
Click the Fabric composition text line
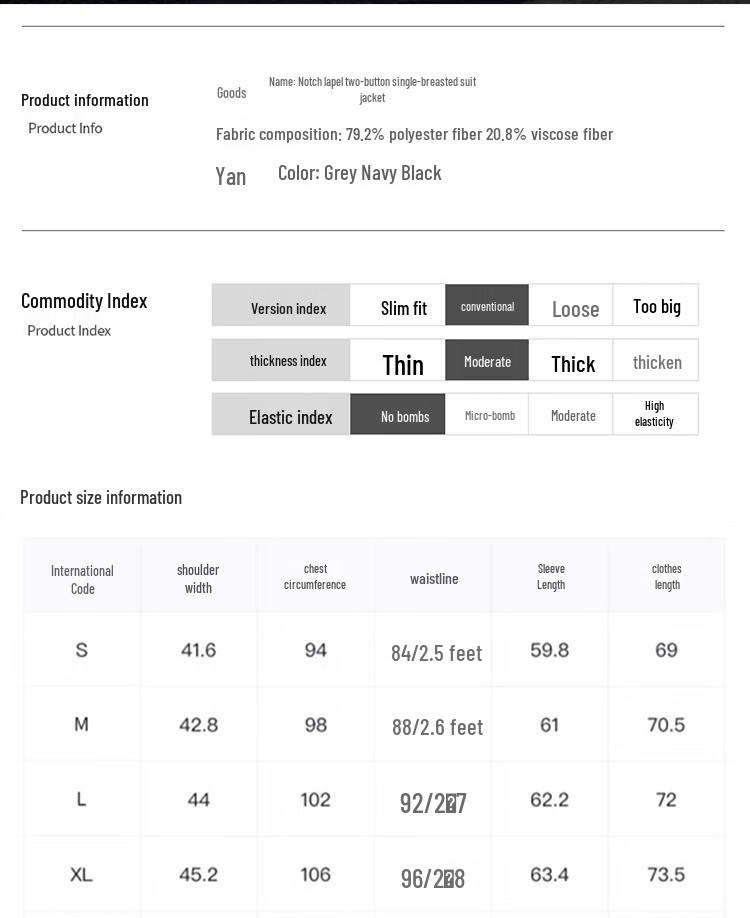point(415,135)
